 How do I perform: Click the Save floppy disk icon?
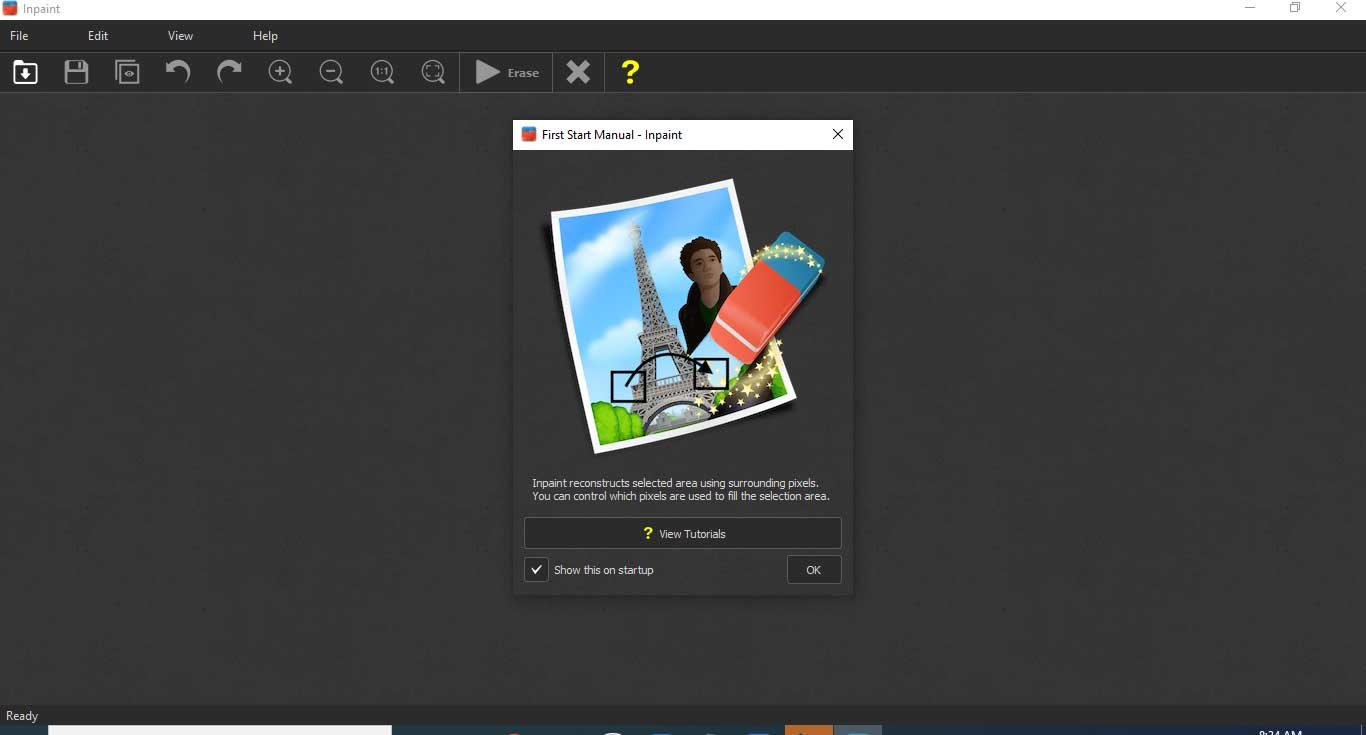76,72
